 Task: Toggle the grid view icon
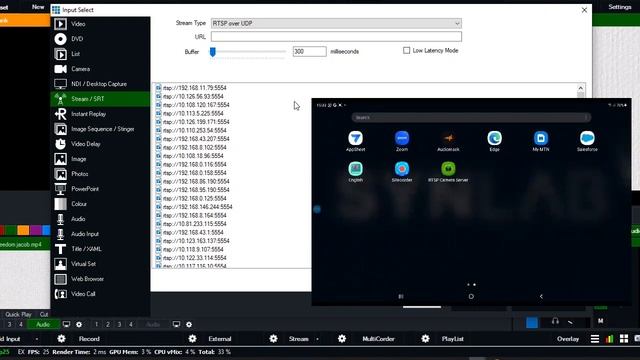(624, 339)
